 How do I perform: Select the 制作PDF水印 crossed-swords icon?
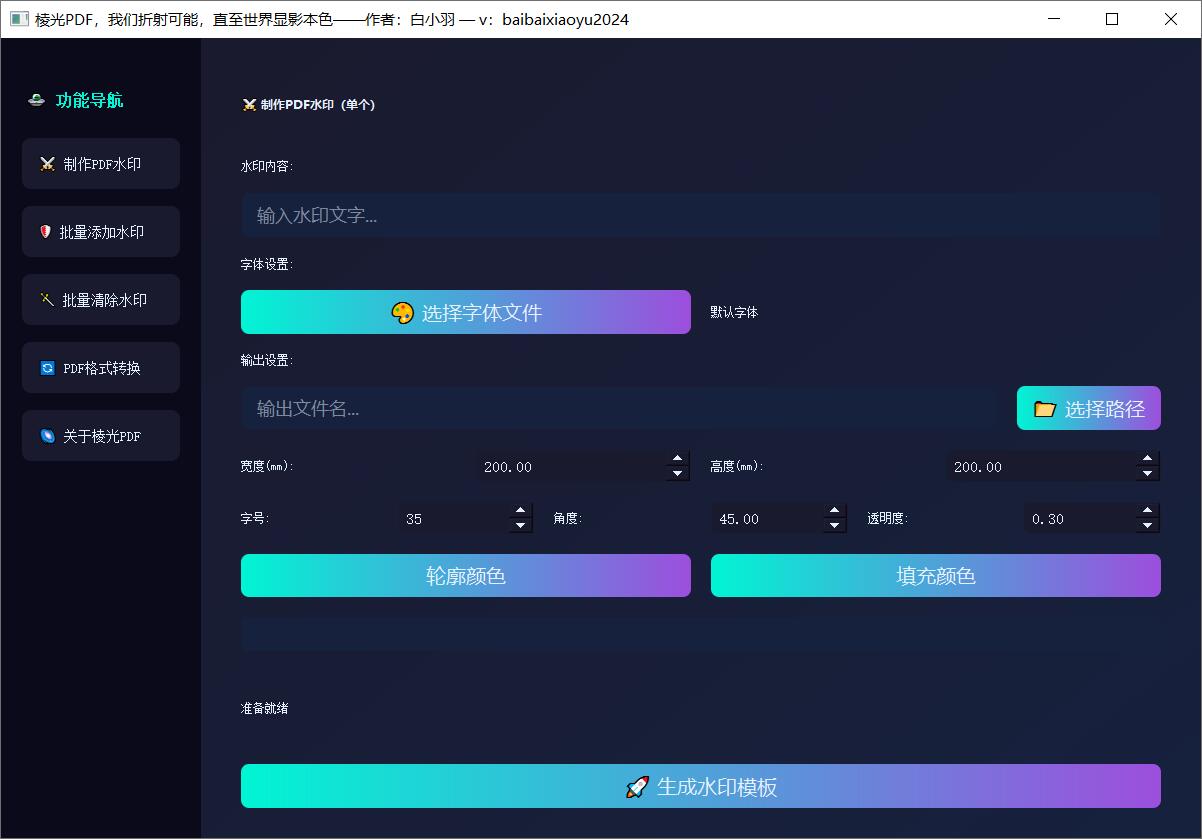click(47, 163)
